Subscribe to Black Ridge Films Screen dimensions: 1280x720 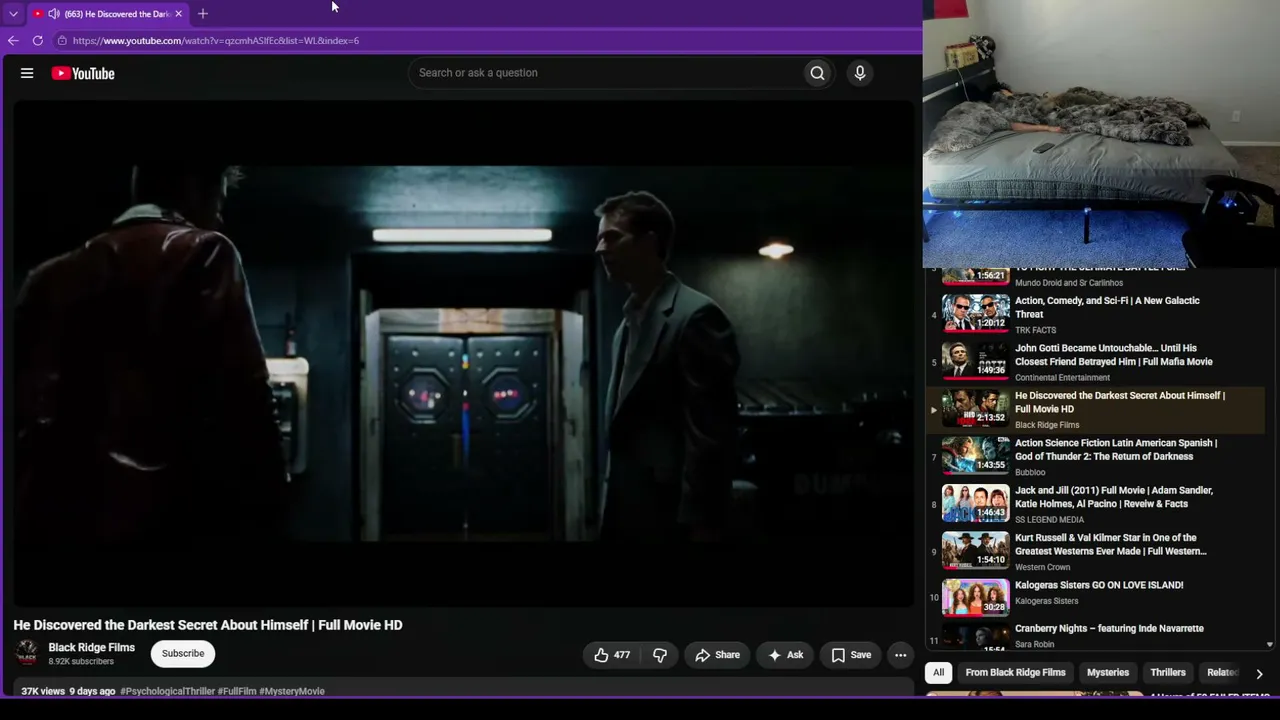click(x=183, y=654)
